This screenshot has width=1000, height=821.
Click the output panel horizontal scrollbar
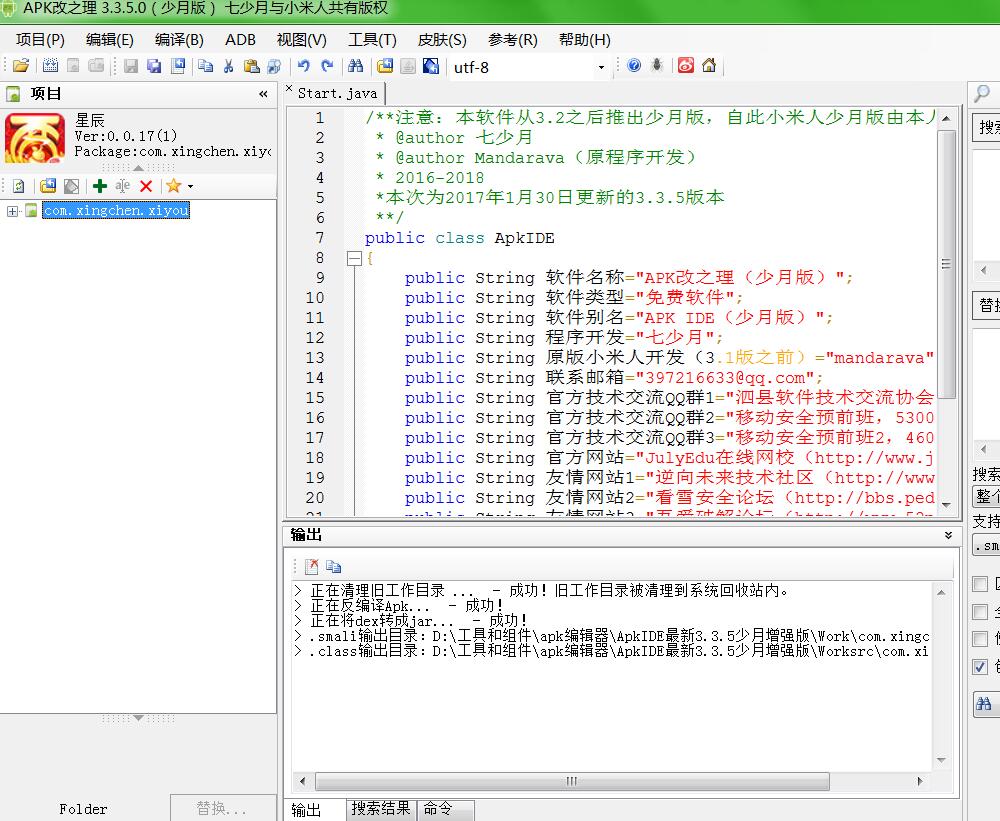click(x=570, y=781)
